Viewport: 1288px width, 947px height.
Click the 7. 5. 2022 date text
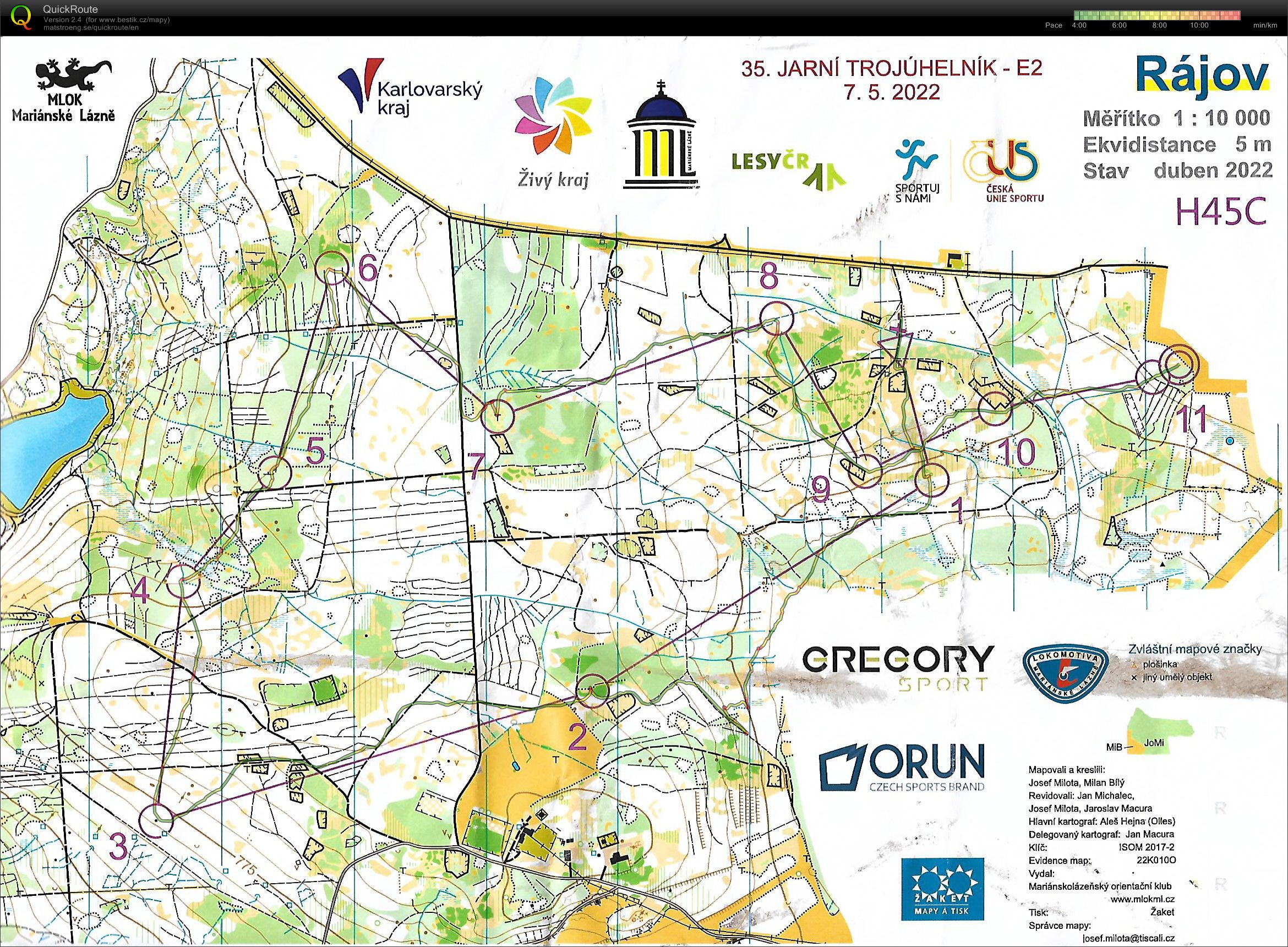coord(892,92)
